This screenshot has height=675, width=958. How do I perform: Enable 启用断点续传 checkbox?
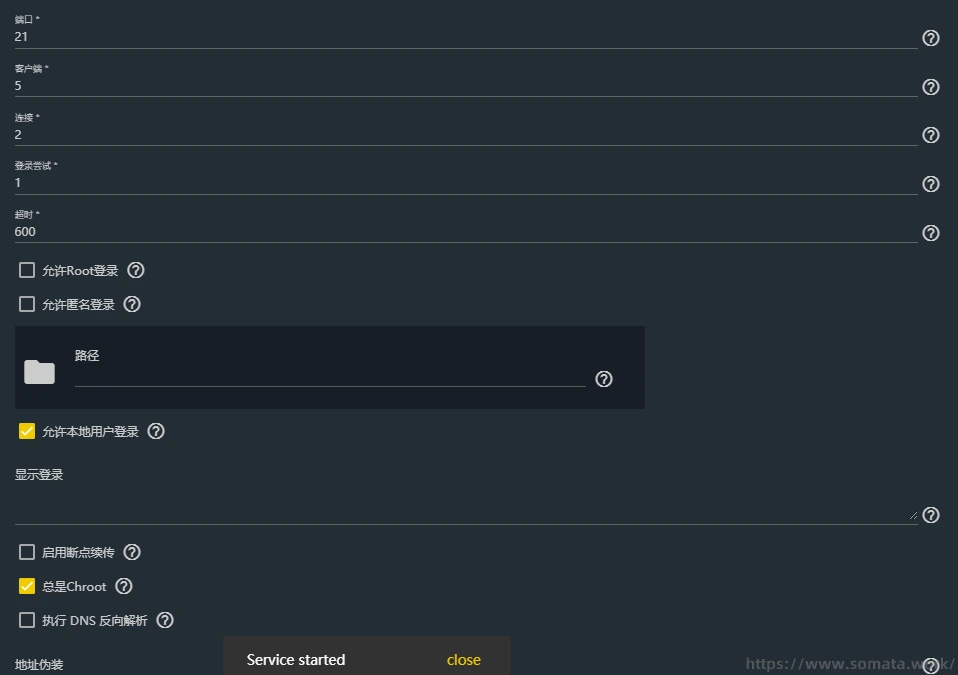[x=27, y=552]
